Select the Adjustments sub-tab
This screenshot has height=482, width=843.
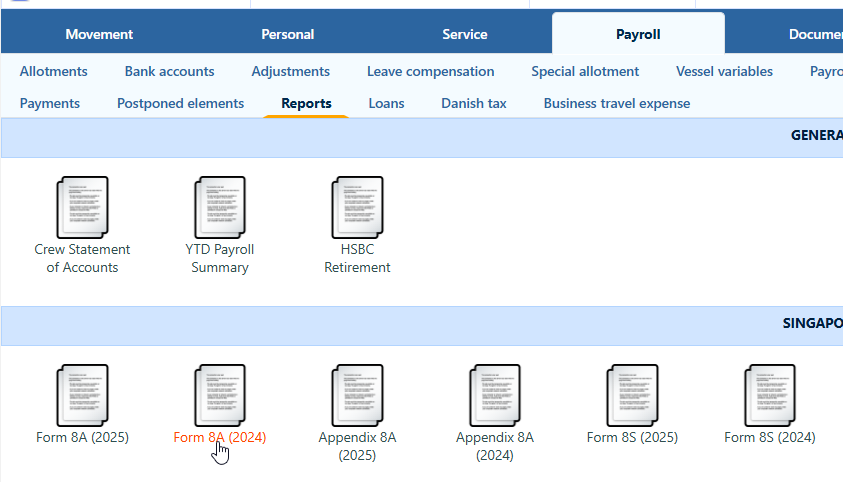coord(291,71)
